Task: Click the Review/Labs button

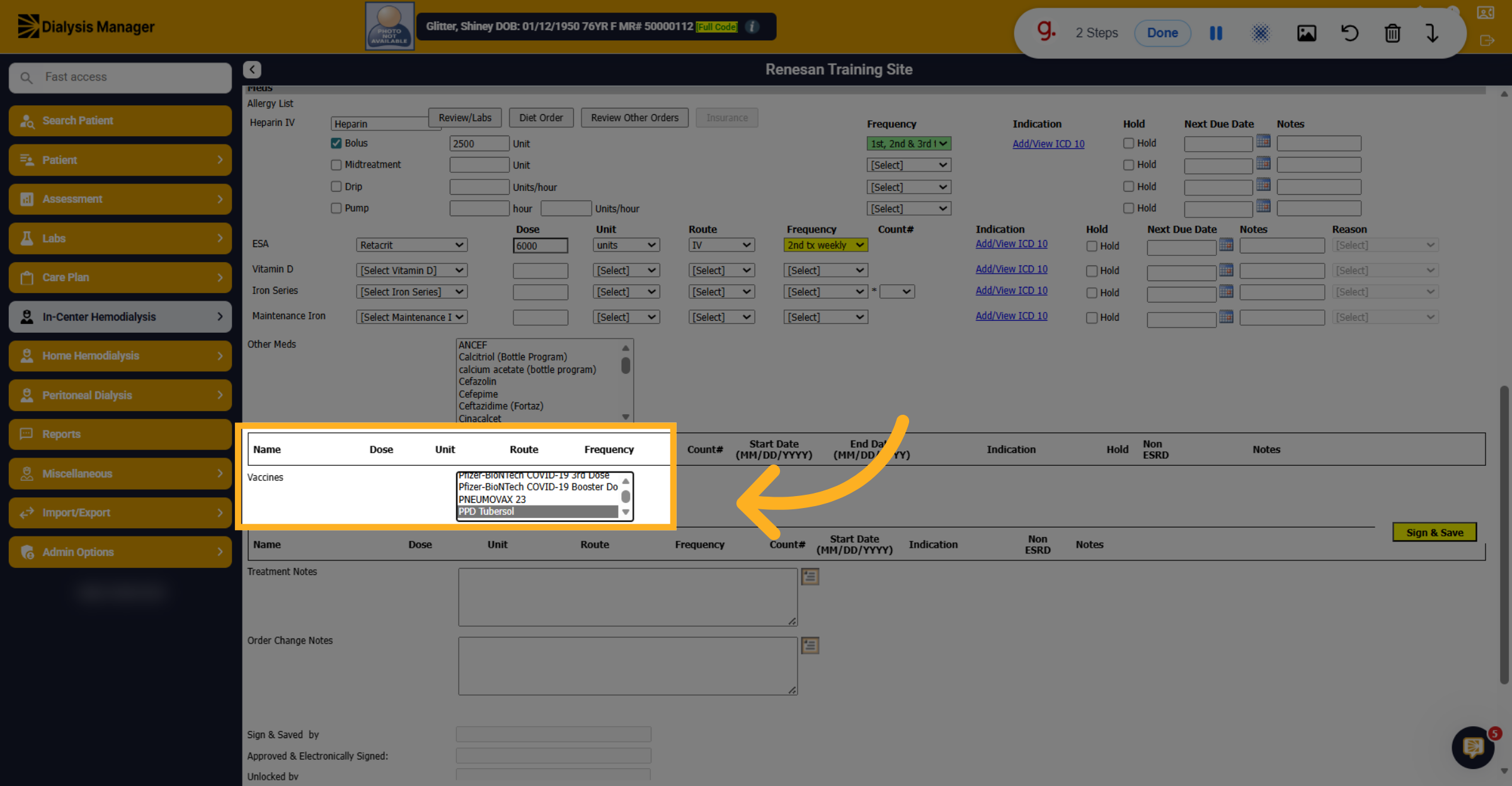Action: [465, 118]
